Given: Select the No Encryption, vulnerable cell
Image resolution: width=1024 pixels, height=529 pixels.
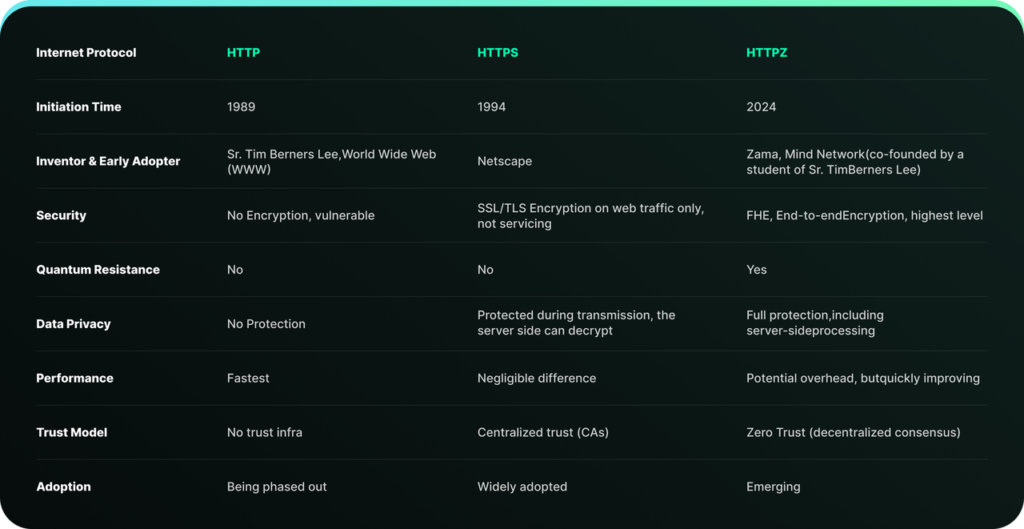Looking at the screenshot, I should click(300, 215).
